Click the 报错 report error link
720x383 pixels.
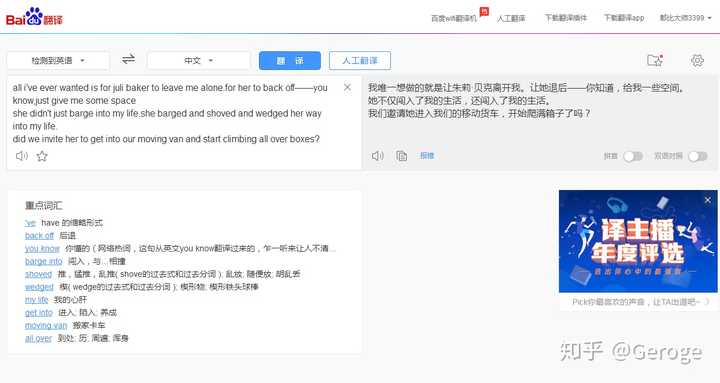(x=427, y=156)
